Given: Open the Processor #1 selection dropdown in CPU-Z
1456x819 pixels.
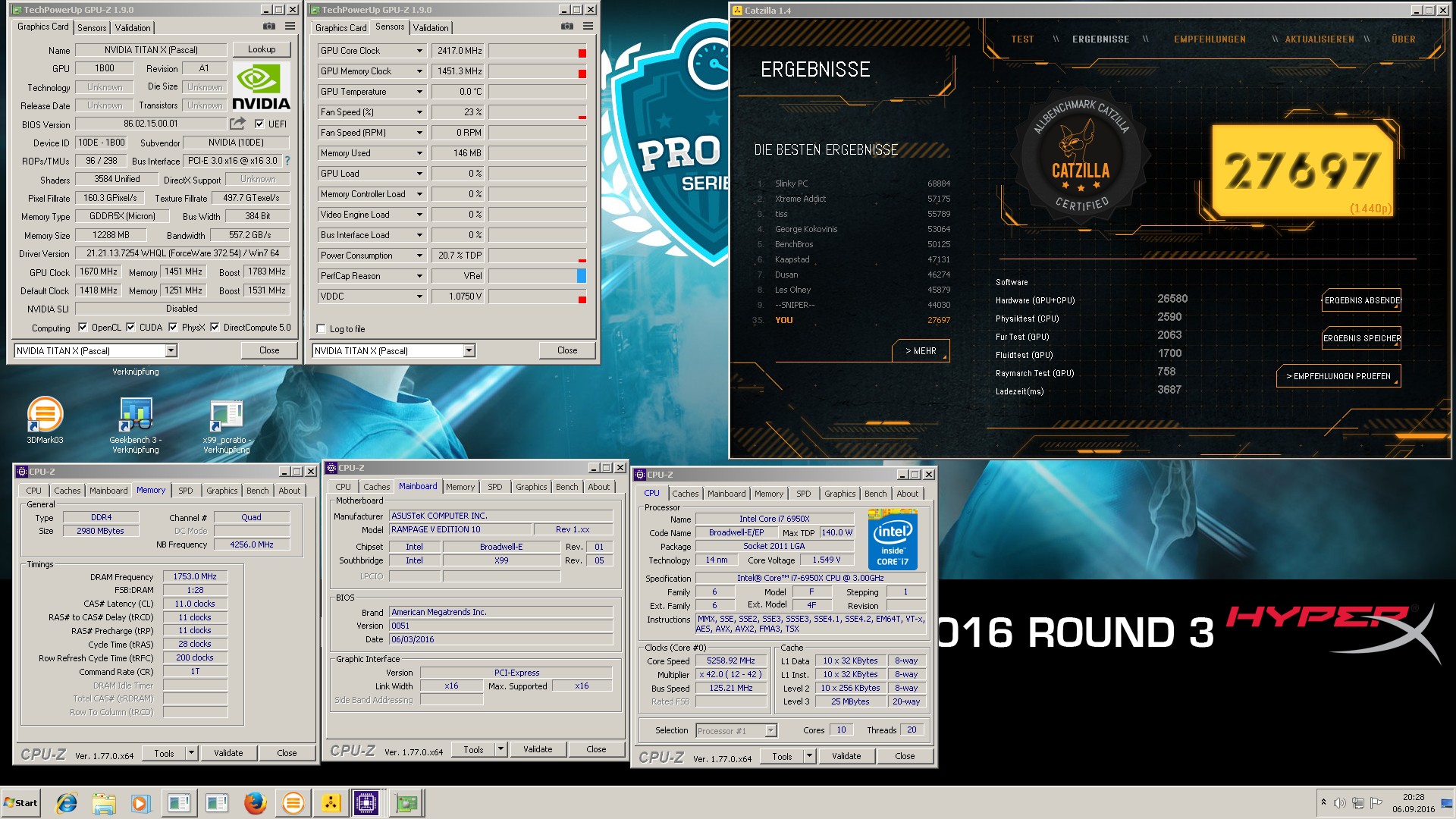Looking at the screenshot, I should pyautogui.click(x=770, y=731).
